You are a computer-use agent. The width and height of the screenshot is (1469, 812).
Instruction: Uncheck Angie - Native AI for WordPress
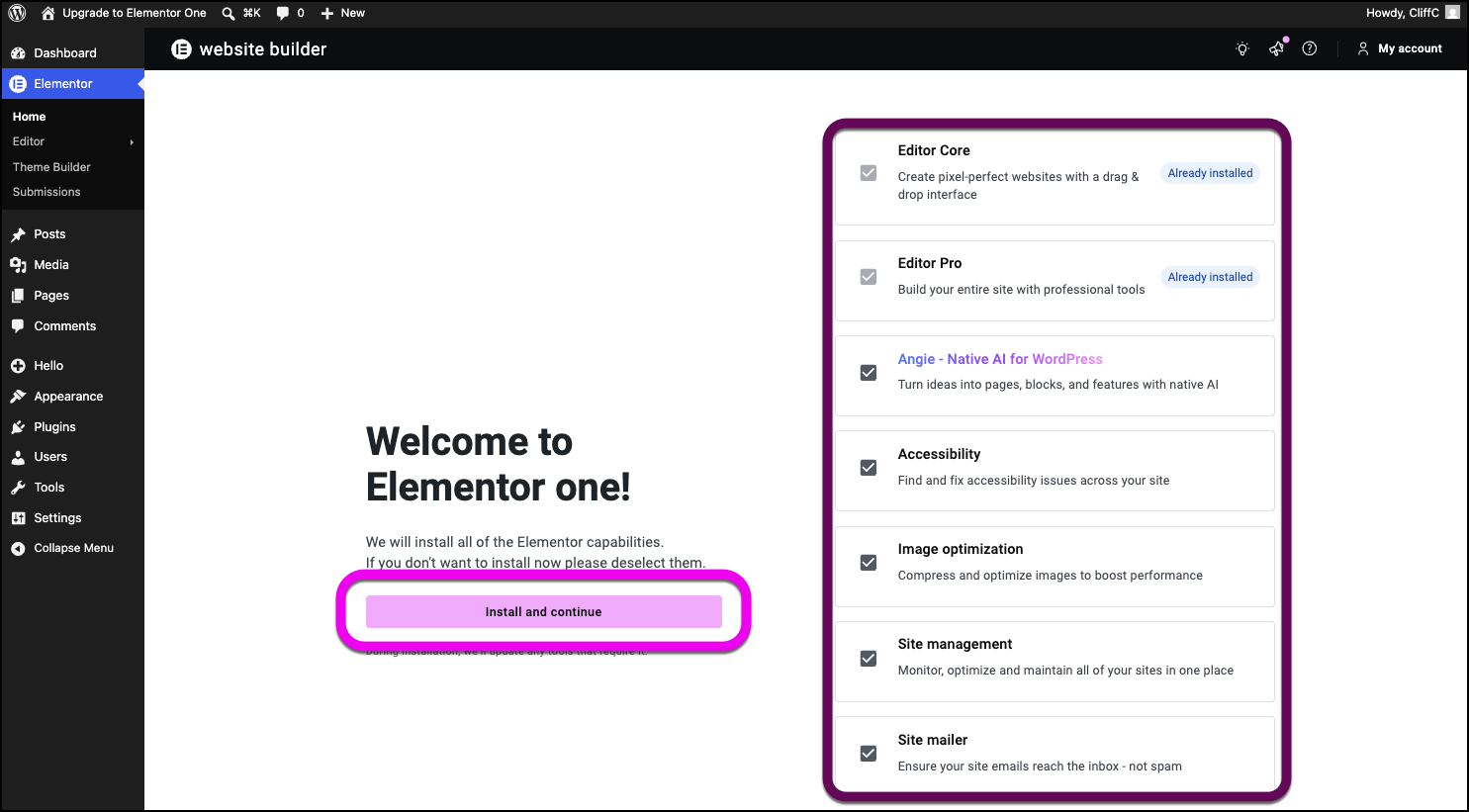(x=869, y=373)
